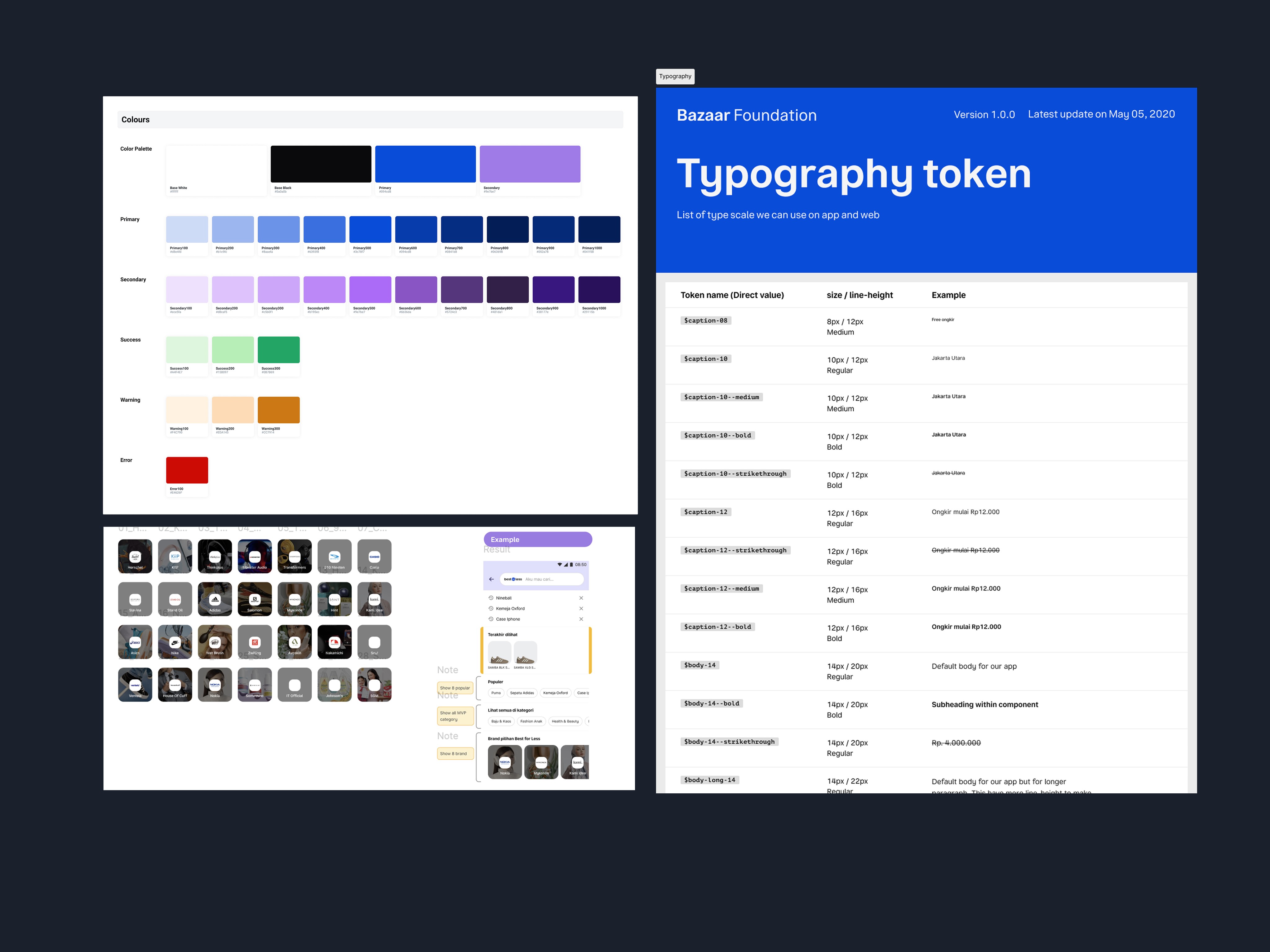This screenshot has height=952, width=1270.
Task: Click the Zwilling brand icon
Action: point(254,643)
